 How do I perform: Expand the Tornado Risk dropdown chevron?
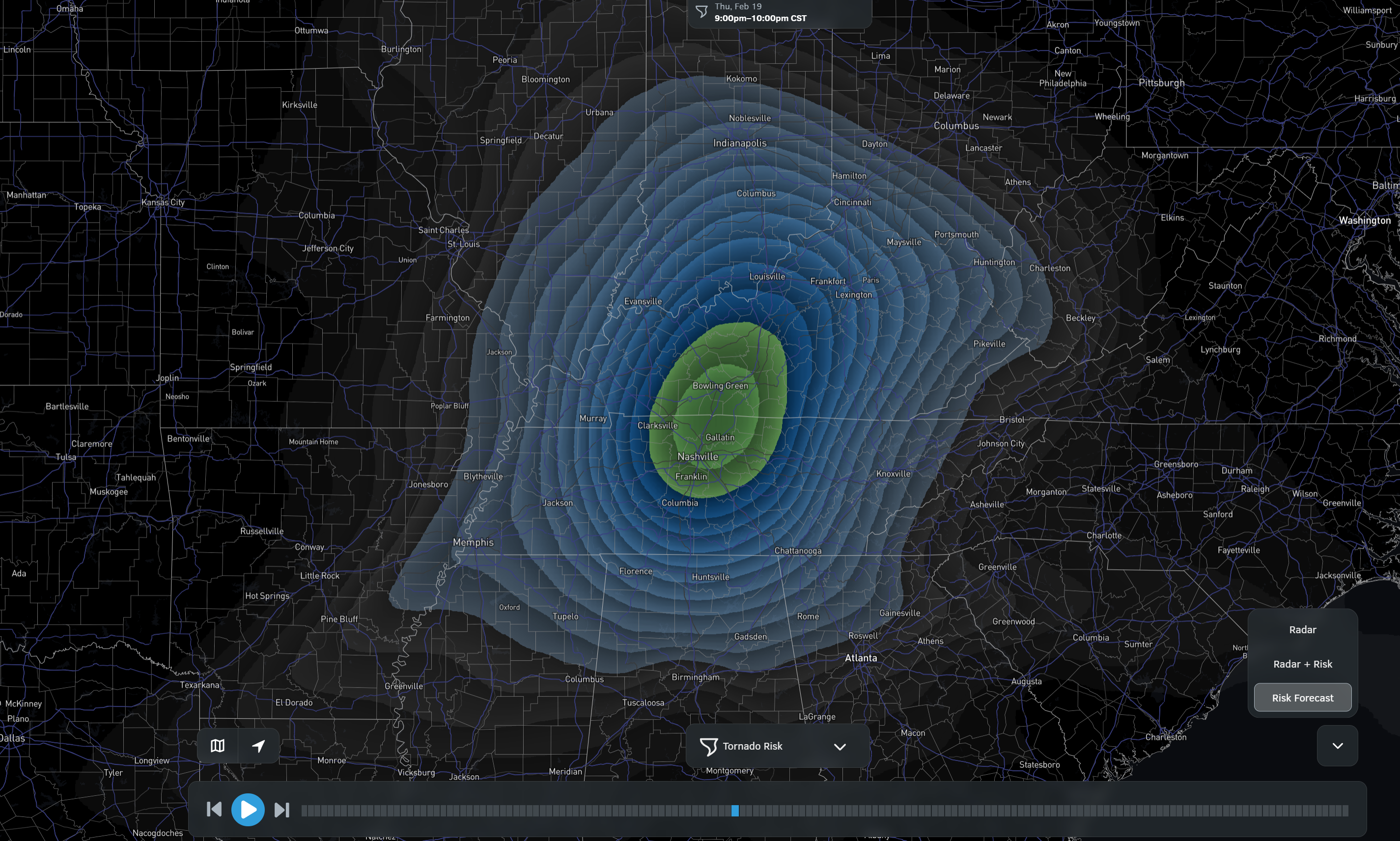[x=840, y=746]
